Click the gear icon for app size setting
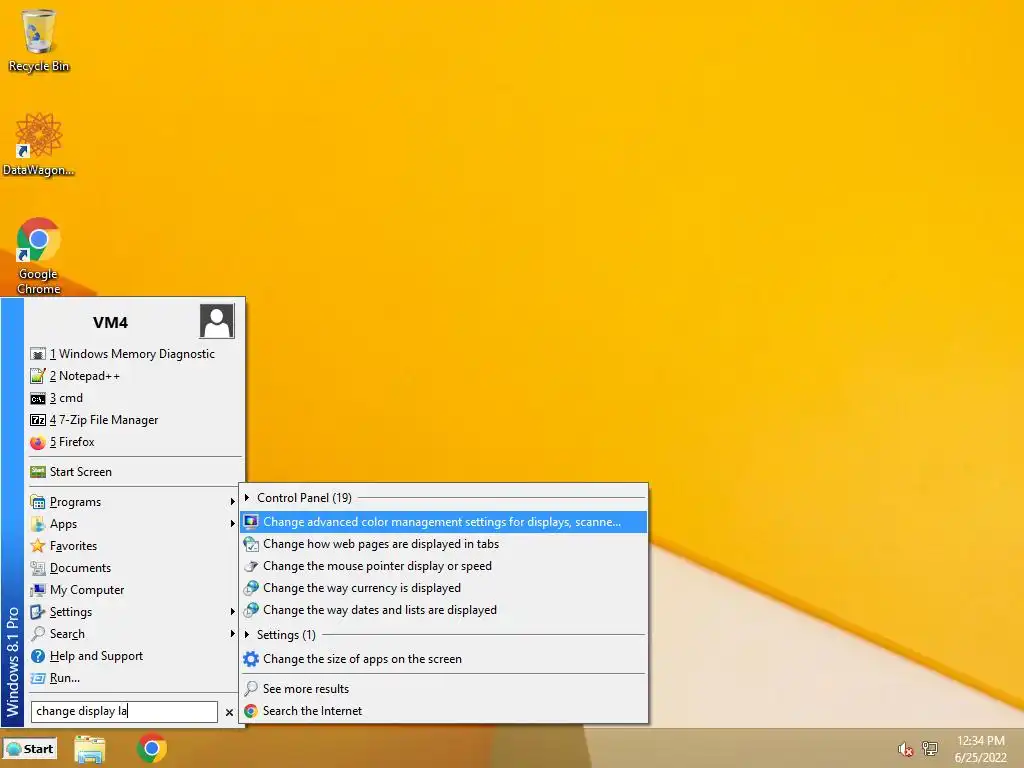The width and height of the screenshot is (1024, 768). [x=251, y=659]
